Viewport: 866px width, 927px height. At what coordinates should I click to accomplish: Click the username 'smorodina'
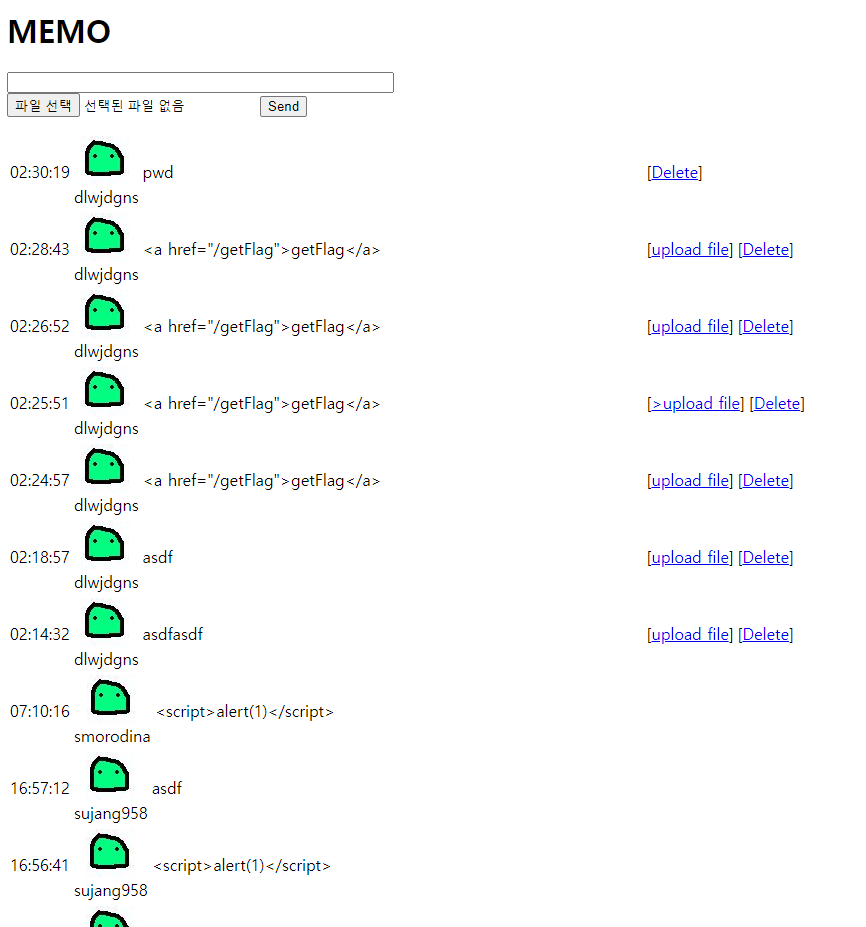point(112,737)
